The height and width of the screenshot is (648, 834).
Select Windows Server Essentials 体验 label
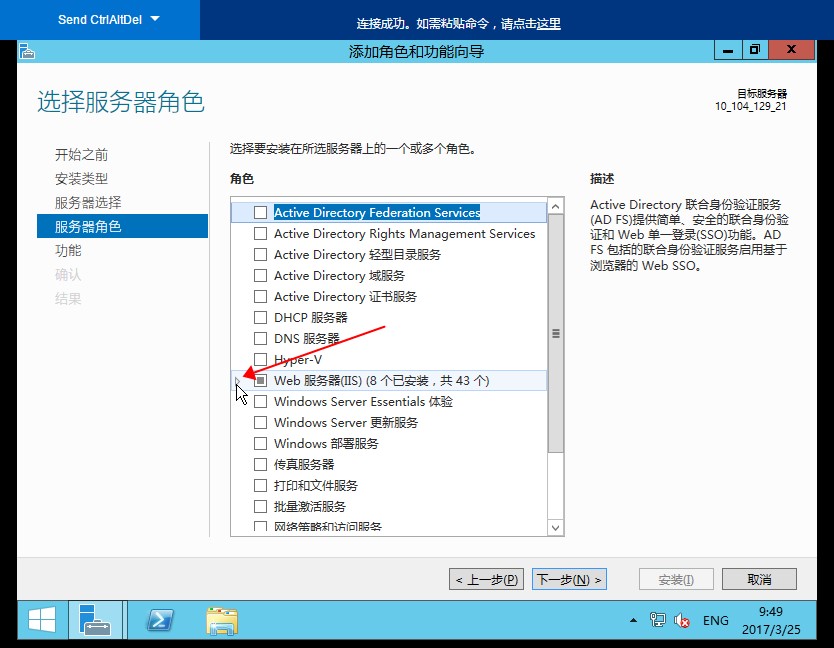click(363, 402)
